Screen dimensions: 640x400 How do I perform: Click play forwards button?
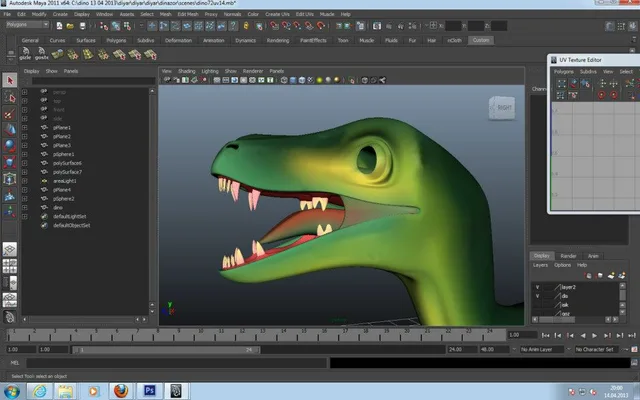(595, 336)
